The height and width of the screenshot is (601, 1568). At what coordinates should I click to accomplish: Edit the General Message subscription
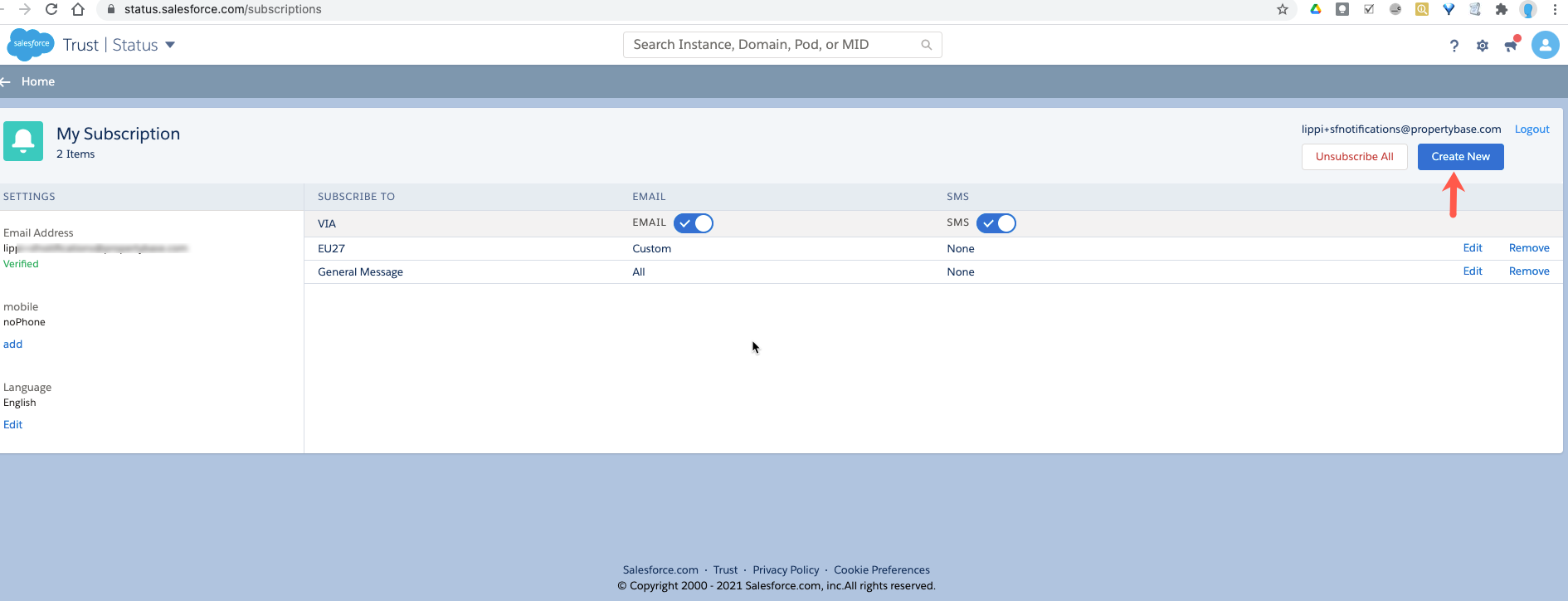click(x=1473, y=271)
